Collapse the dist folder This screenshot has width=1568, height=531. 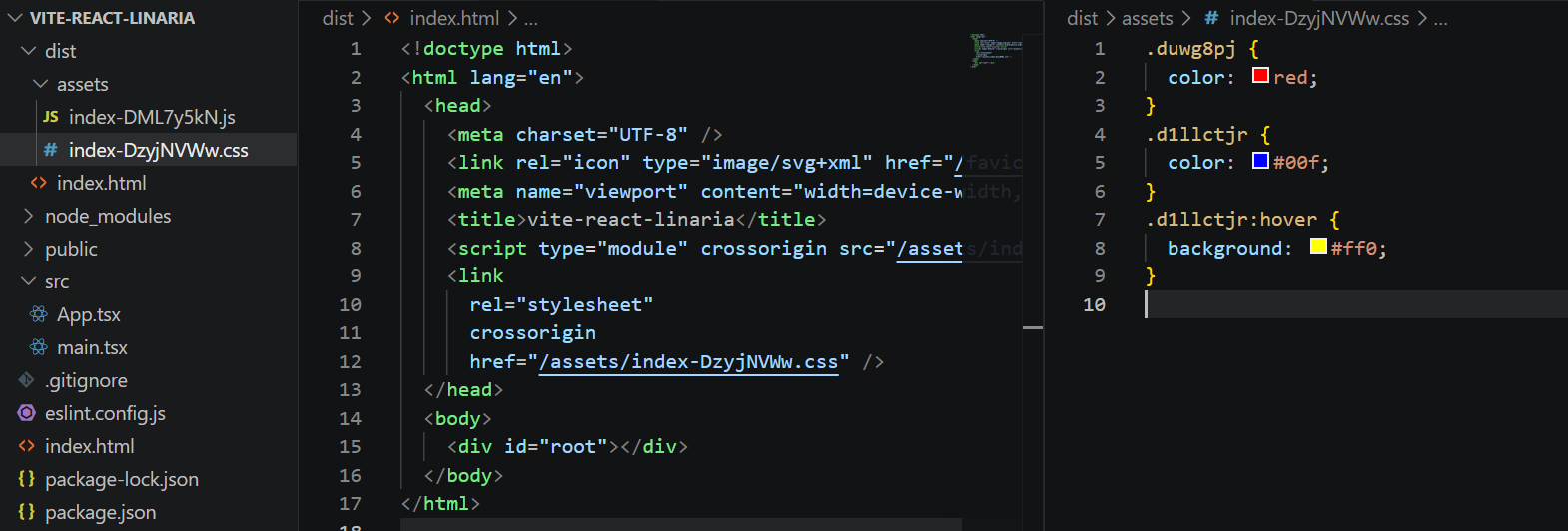click(29, 51)
